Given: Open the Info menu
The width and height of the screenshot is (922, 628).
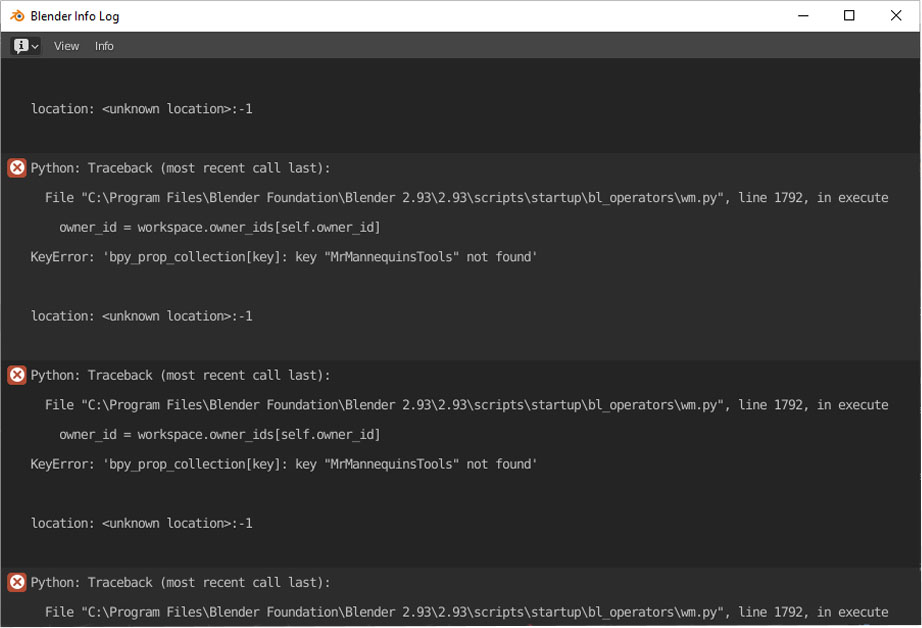Looking at the screenshot, I should (x=104, y=46).
